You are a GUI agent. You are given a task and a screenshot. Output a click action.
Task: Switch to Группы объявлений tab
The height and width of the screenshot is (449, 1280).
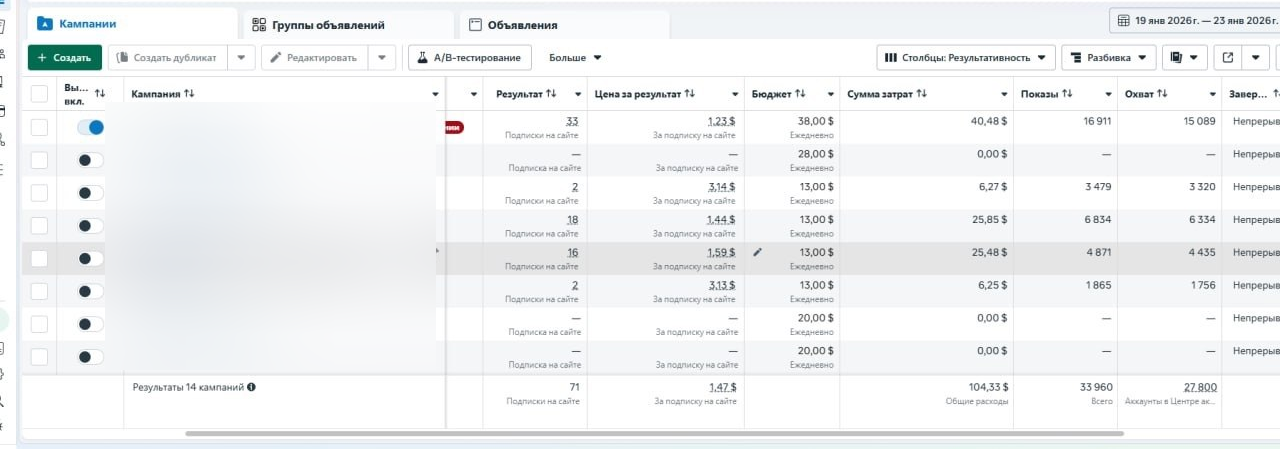347,24
